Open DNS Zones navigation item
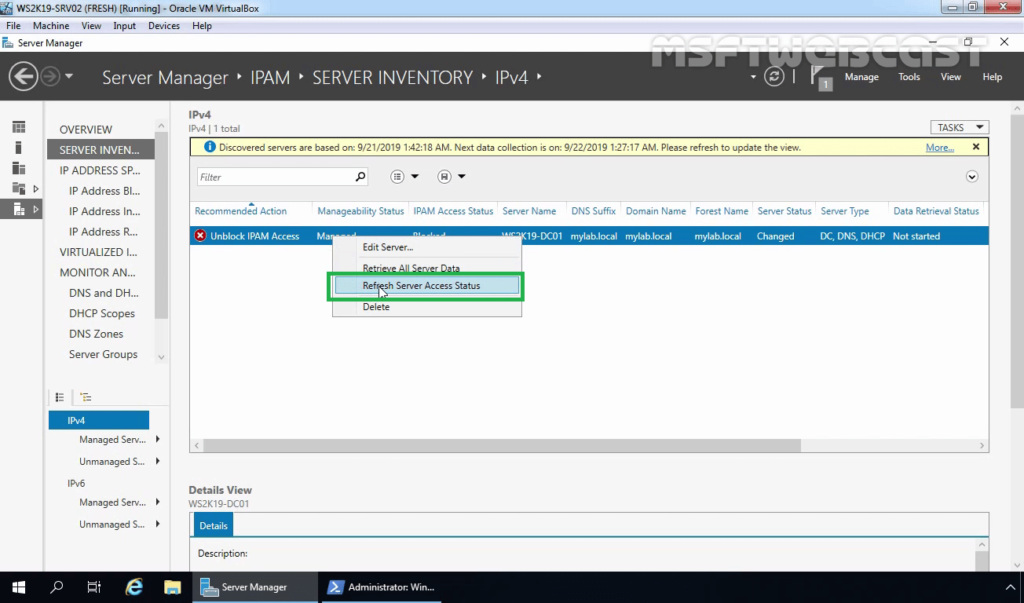 (x=96, y=333)
